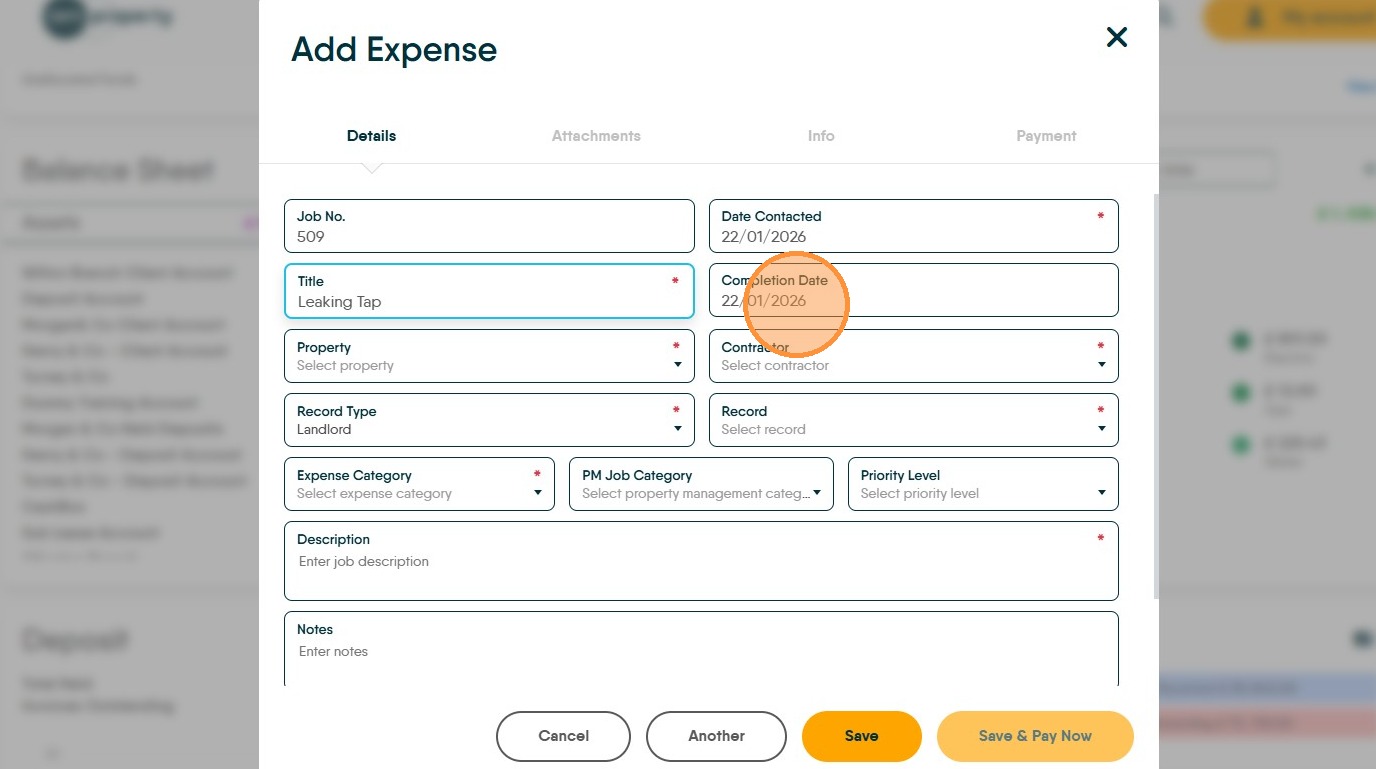
Task: Focus the Notes text area
Action: [700, 655]
